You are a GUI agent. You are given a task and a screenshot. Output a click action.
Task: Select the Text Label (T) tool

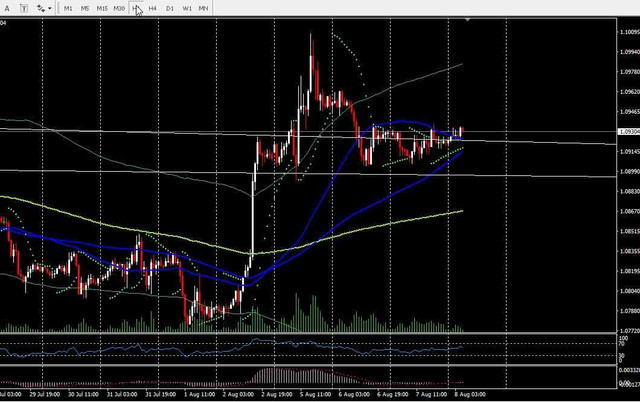tap(24, 8)
